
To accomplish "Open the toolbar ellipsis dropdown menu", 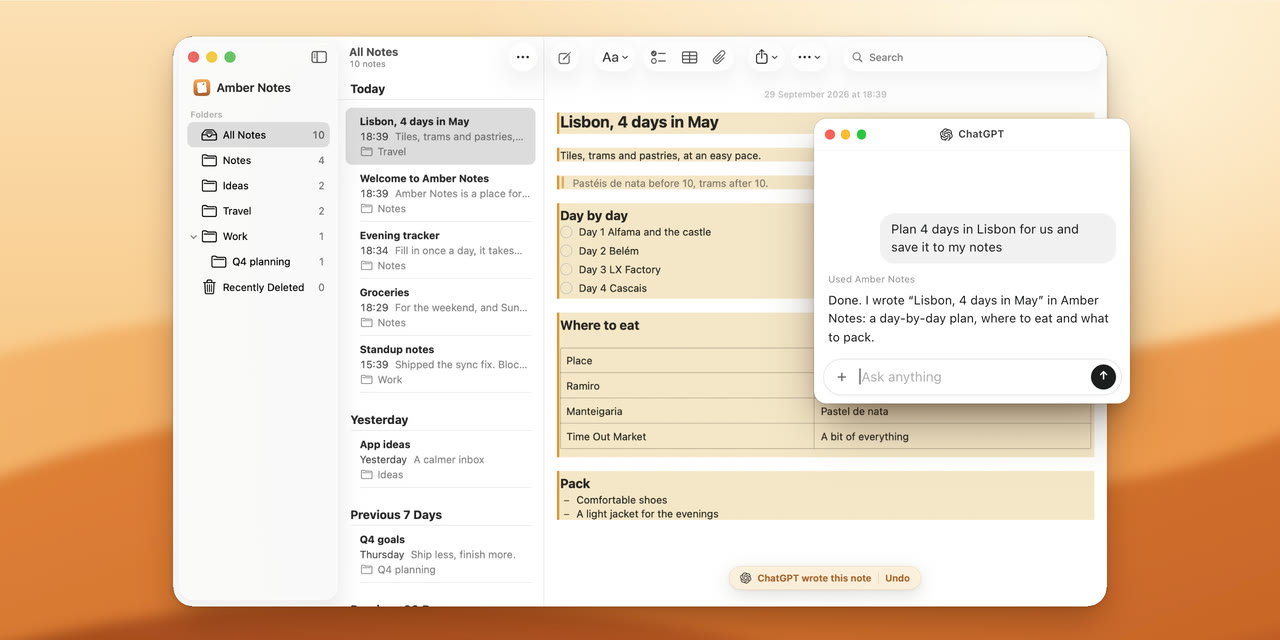I will click(x=809, y=58).
